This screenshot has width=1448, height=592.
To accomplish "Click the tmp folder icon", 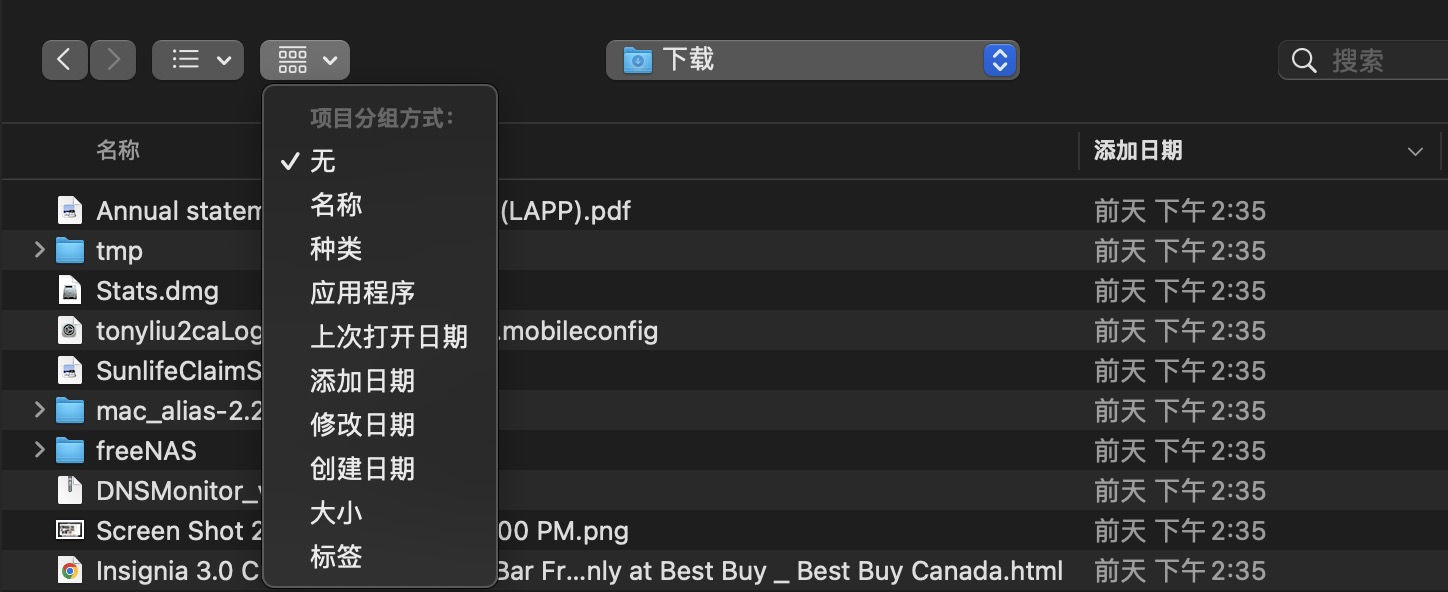I will 70,251.
